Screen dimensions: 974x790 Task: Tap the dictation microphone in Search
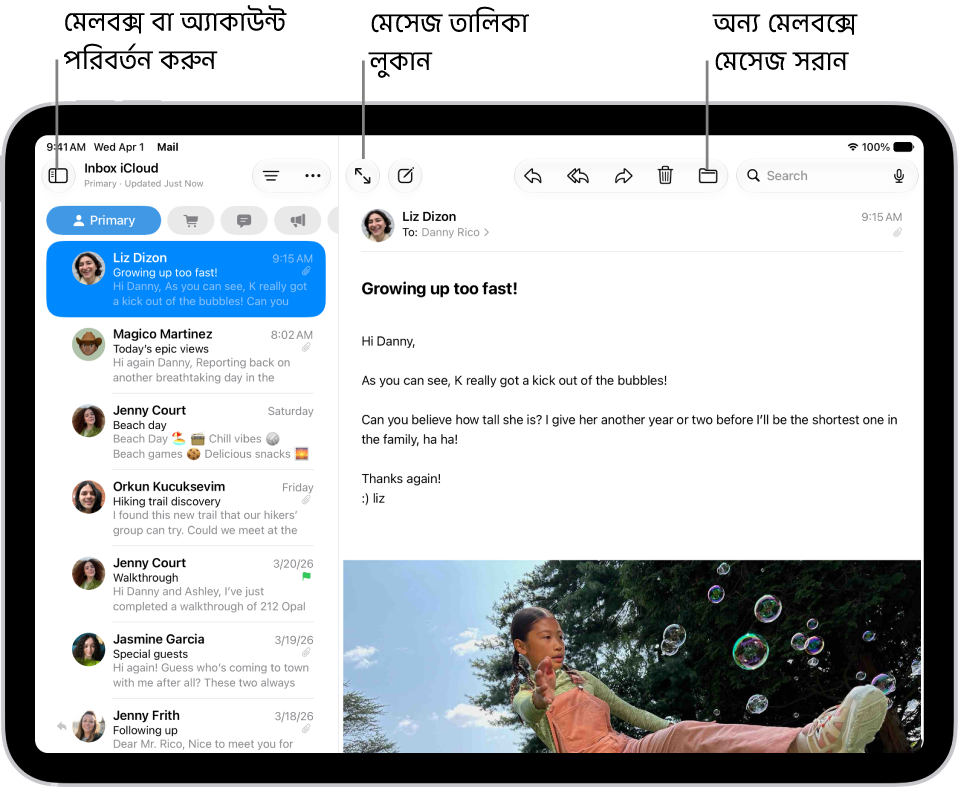898,176
